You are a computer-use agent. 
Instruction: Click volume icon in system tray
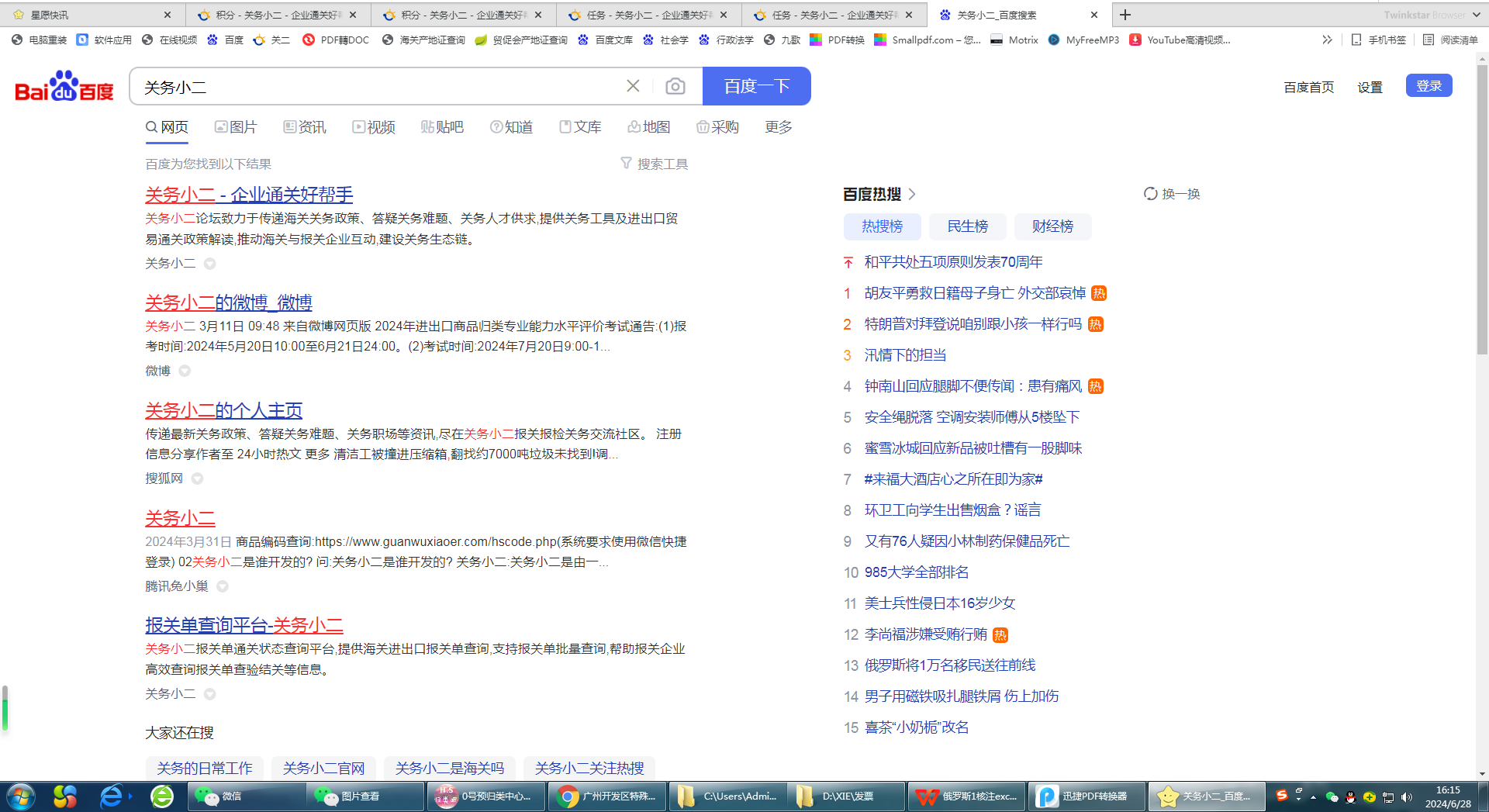click(x=1407, y=796)
